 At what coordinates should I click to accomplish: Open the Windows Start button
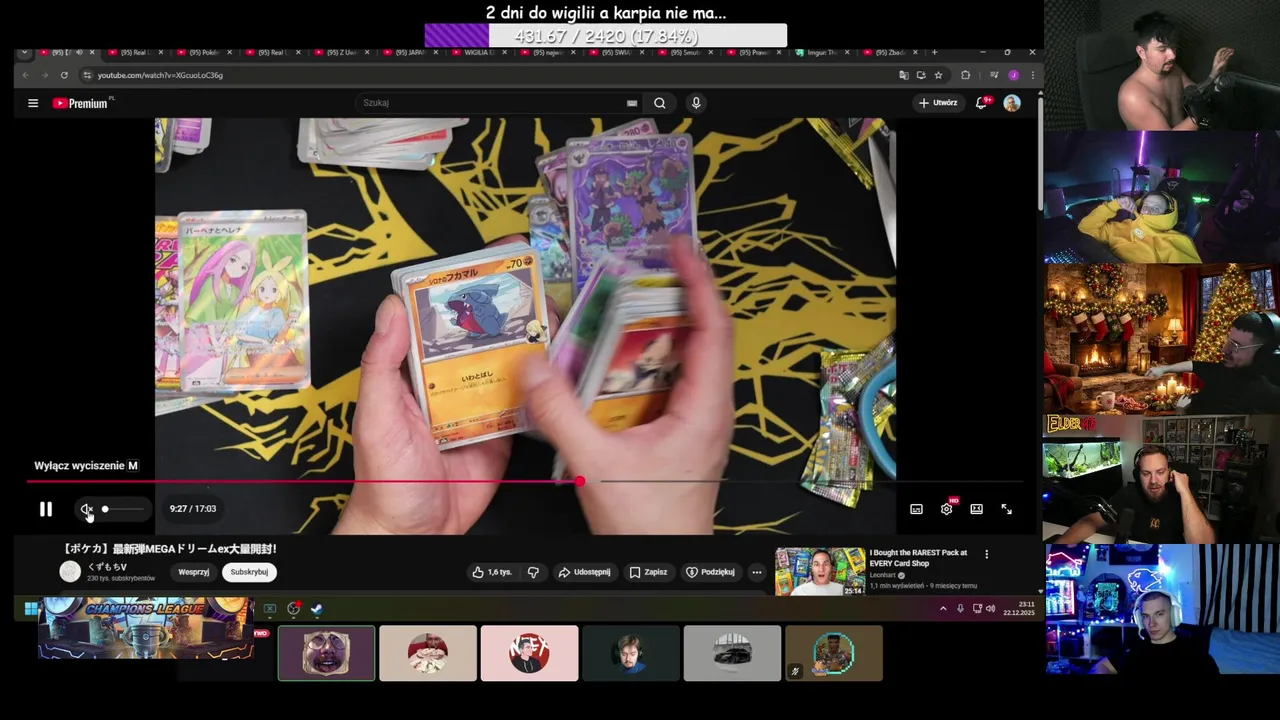31,608
